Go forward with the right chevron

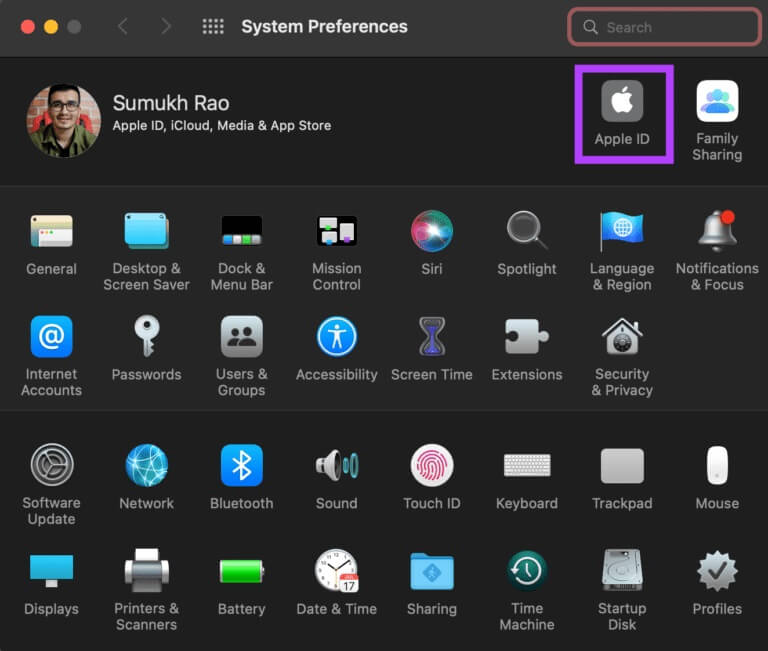click(x=166, y=26)
